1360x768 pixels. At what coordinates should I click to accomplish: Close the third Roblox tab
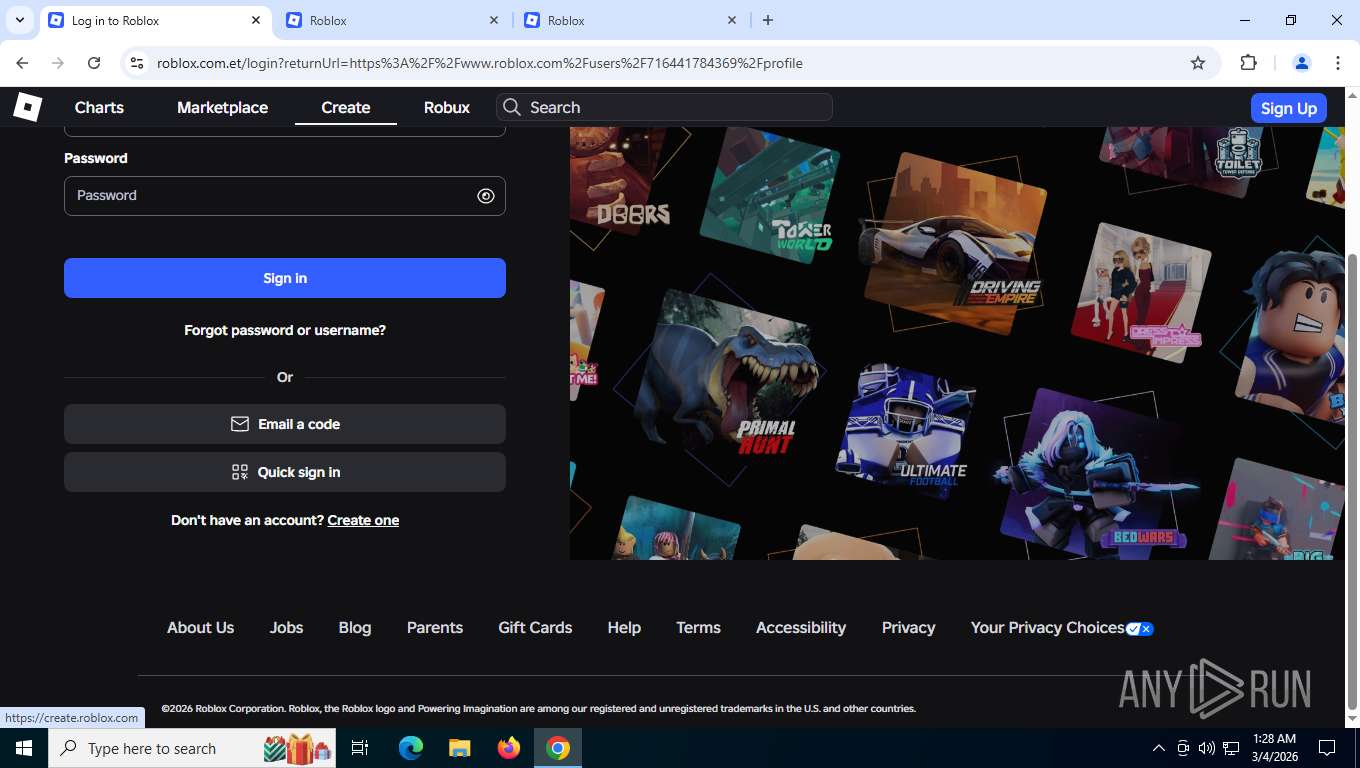732,20
